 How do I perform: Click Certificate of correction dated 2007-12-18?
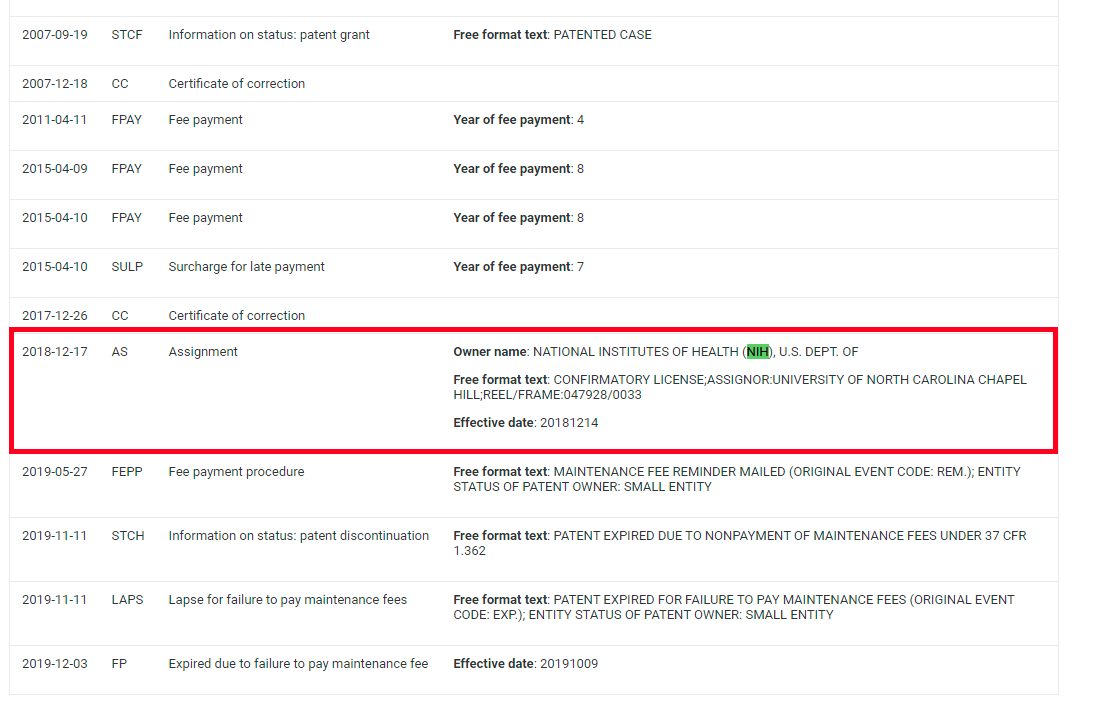[237, 84]
